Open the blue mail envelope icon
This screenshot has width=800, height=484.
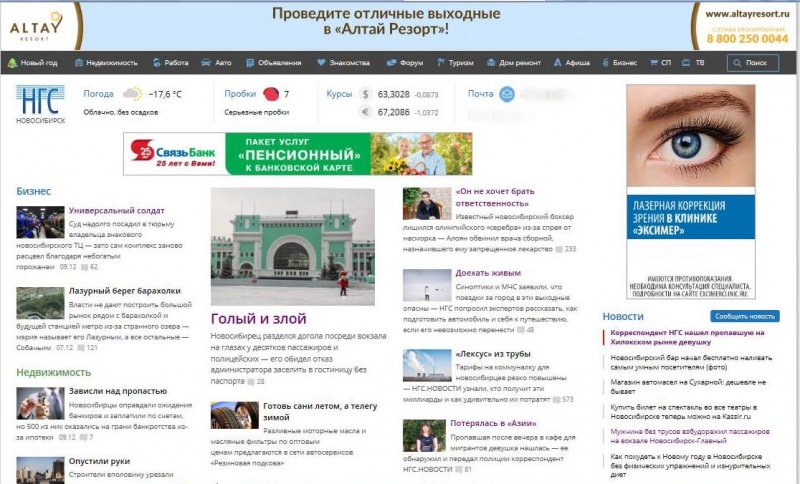click(x=507, y=94)
